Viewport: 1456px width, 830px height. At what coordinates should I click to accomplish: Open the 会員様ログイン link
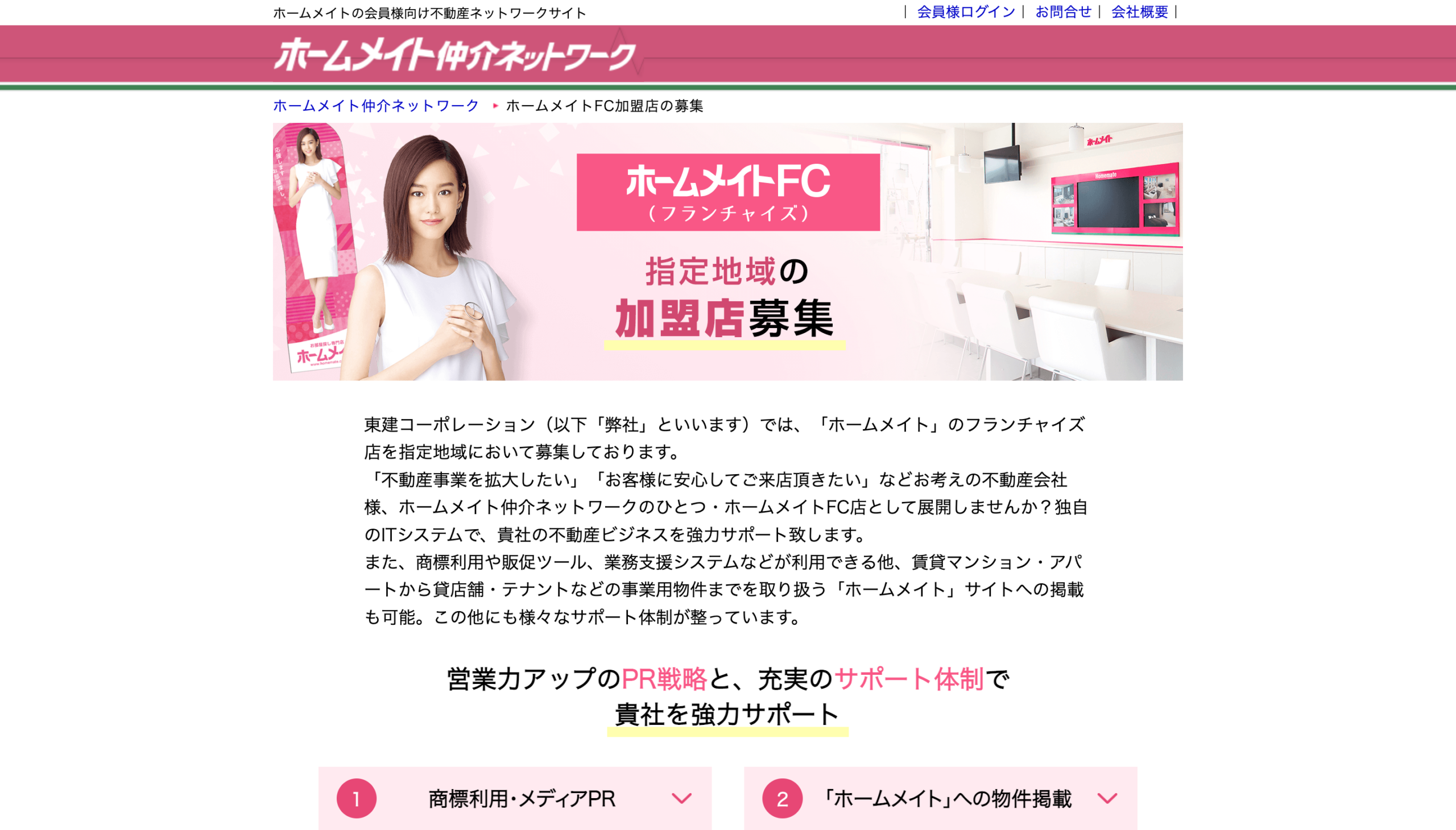(x=966, y=12)
